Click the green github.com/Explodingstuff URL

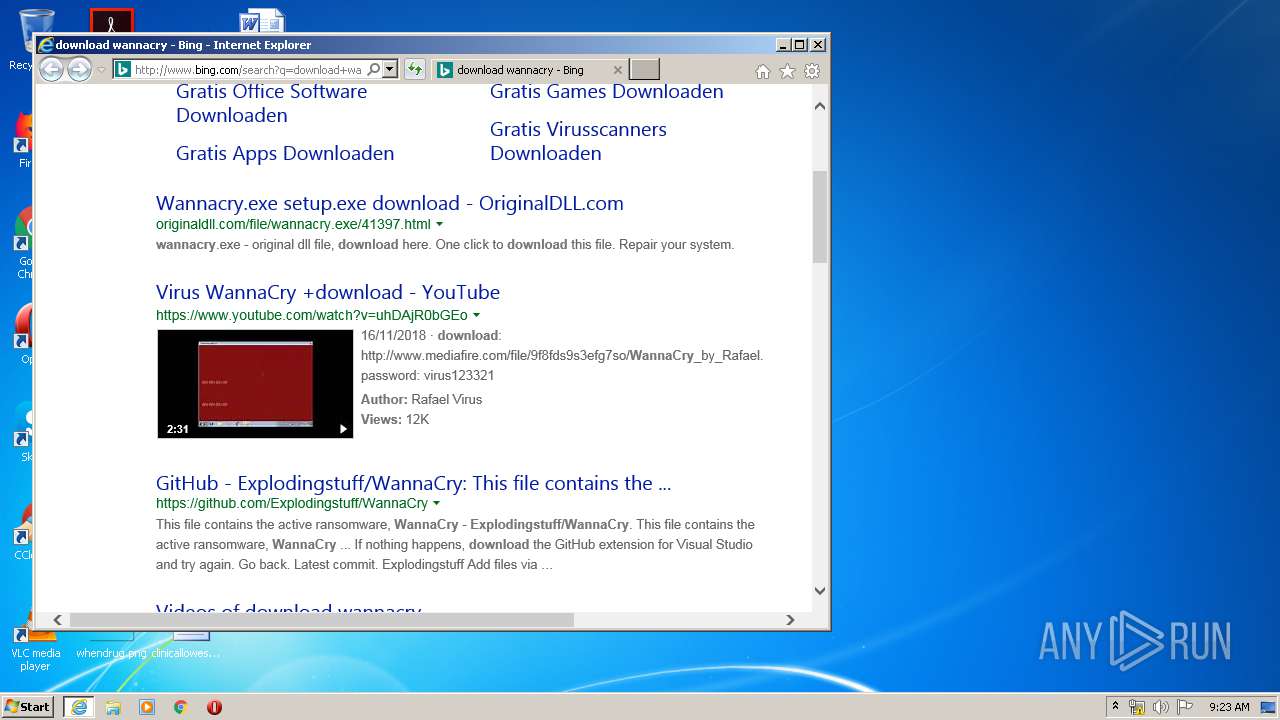(292, 503)
